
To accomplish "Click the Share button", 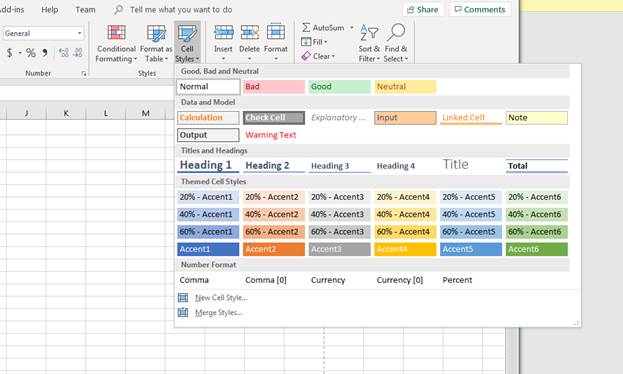I will tap(423, 10).
